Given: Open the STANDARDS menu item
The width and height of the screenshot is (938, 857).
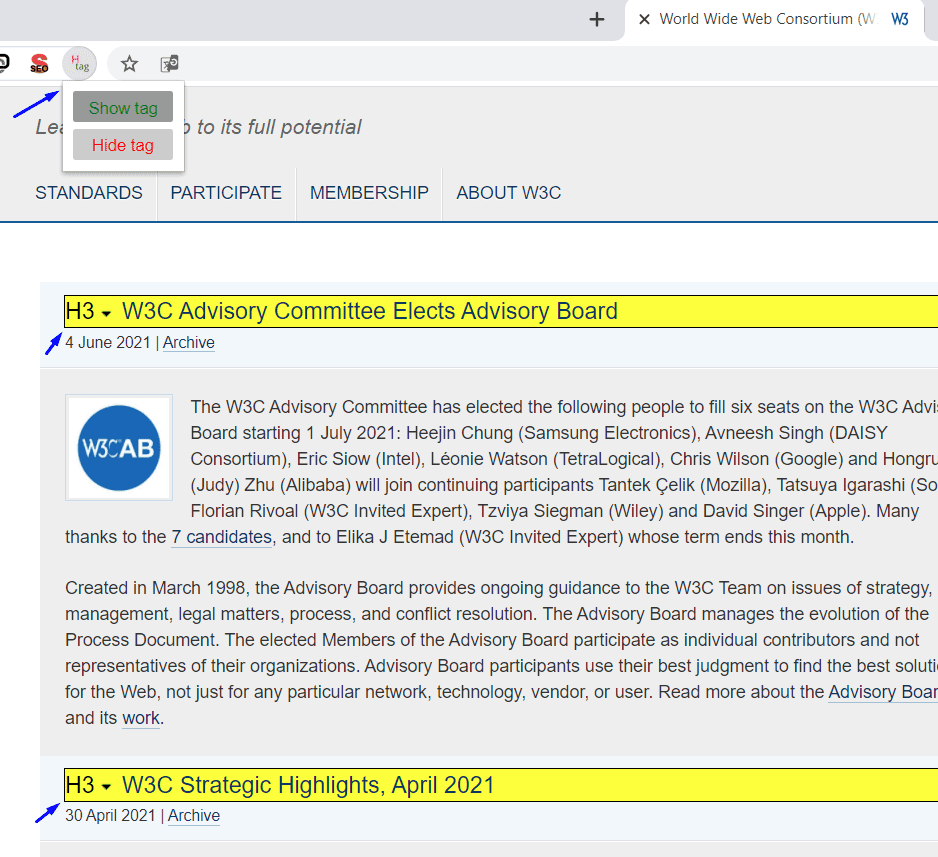Looking at the screenshot, I should [x=89, y=193].
